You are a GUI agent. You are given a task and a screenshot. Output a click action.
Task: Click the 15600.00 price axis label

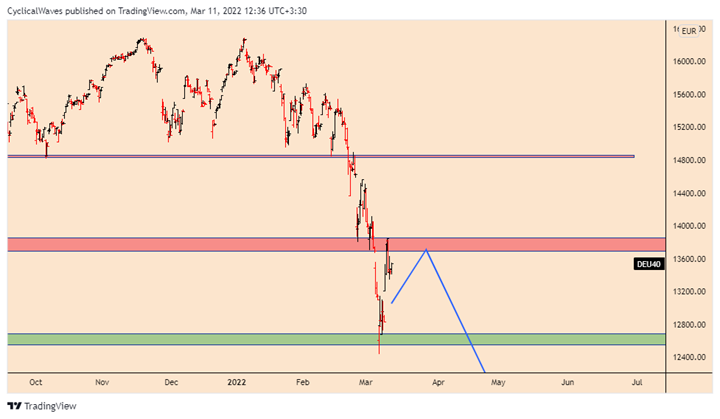pyautogui.click(x=689, y=95)
